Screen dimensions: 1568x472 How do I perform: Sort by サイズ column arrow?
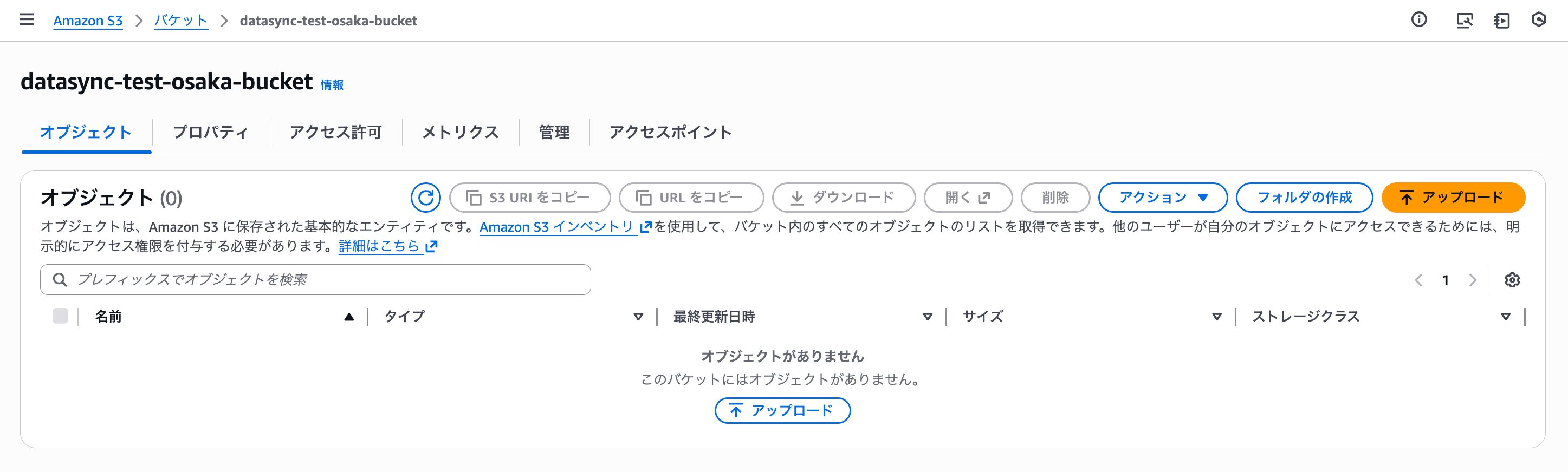point(1217,317)
